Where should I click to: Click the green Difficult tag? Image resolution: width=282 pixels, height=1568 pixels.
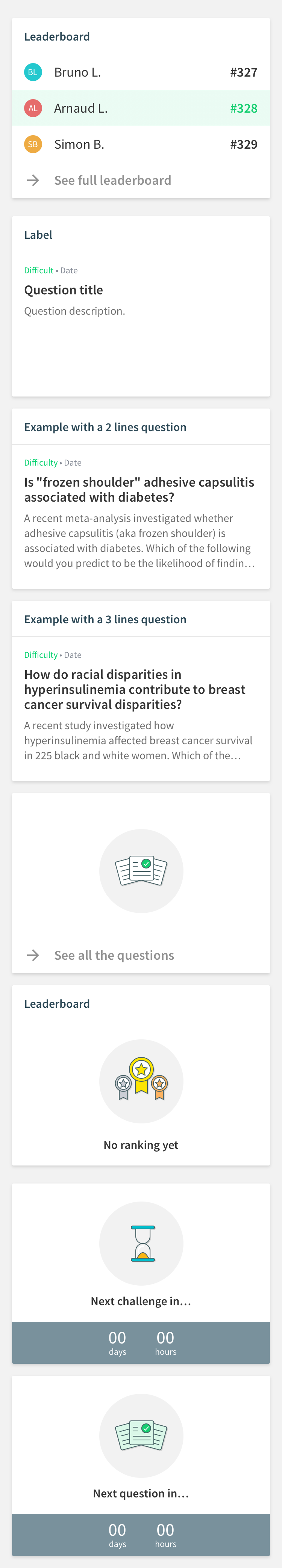39,270
